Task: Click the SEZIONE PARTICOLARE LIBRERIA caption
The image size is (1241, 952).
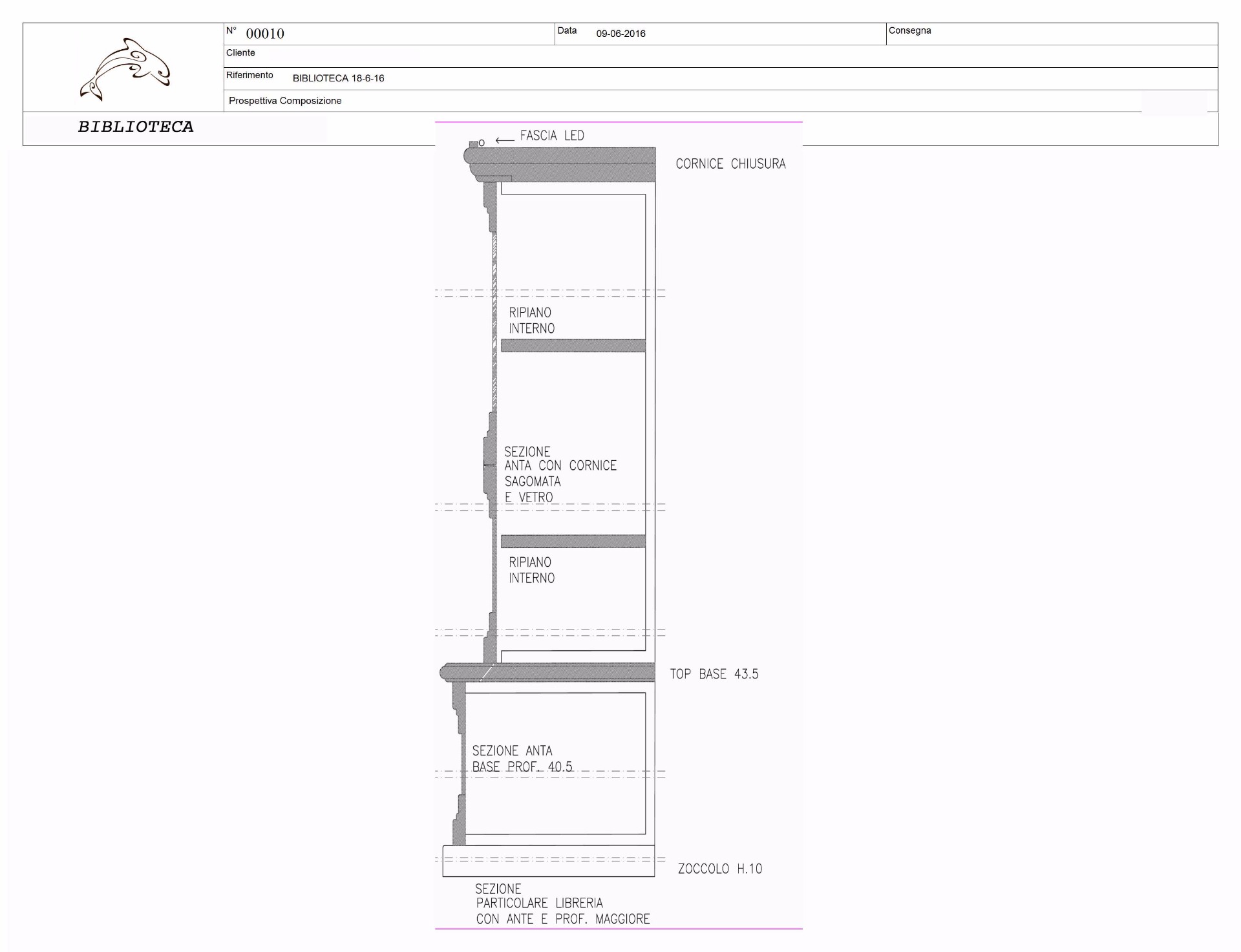Action: point(562,904)
